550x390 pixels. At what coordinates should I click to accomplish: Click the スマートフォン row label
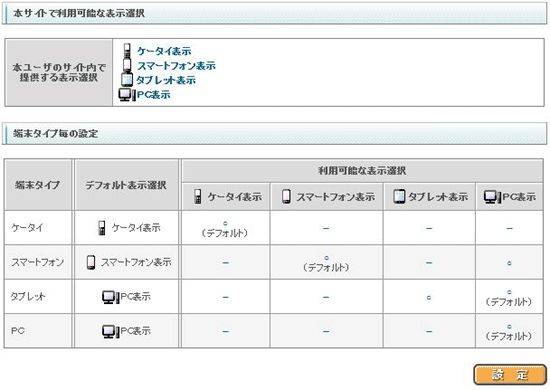[38, 262]
